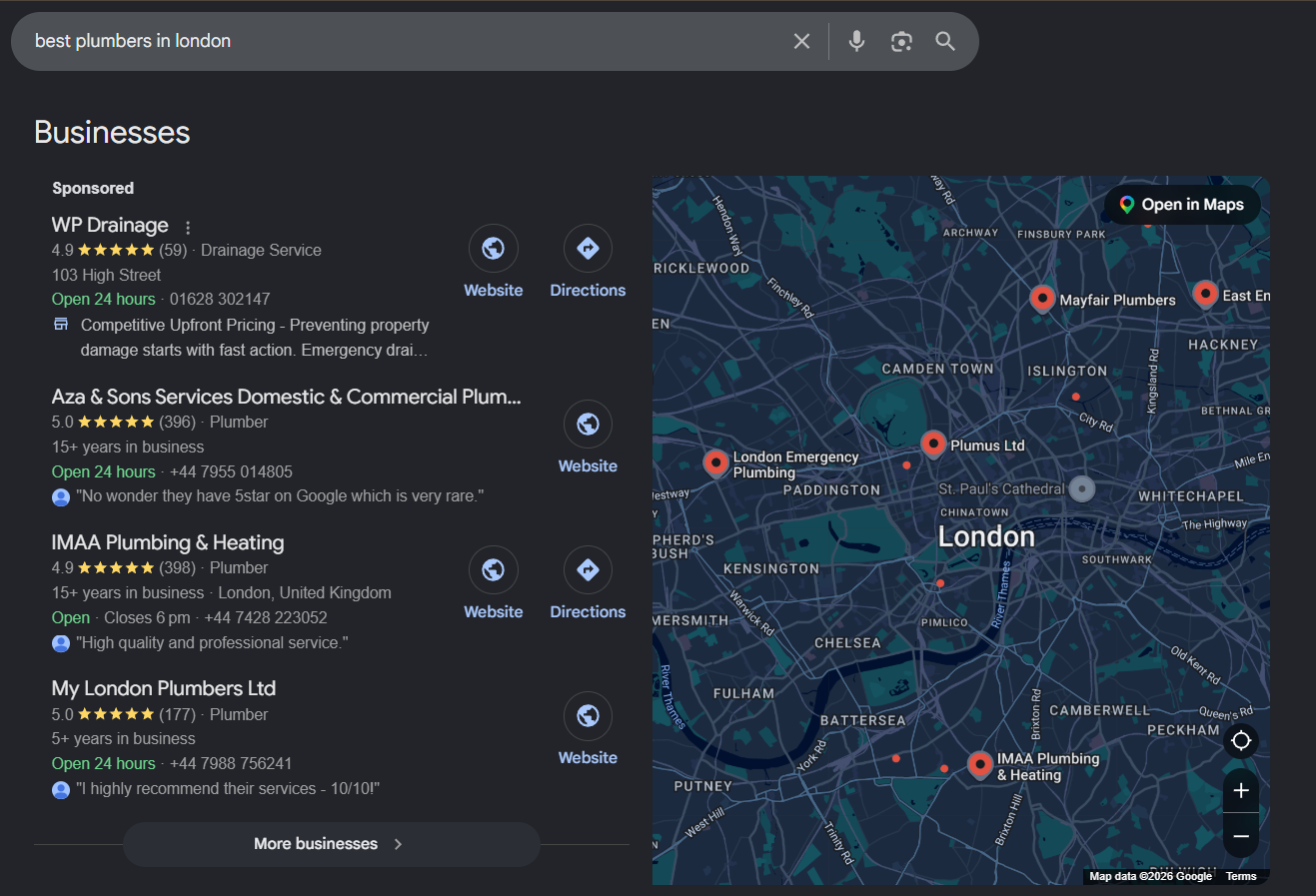Screen dimensions: 1316x896
Task: Open WP Drainage website globe icon
Action: point(494,248)
